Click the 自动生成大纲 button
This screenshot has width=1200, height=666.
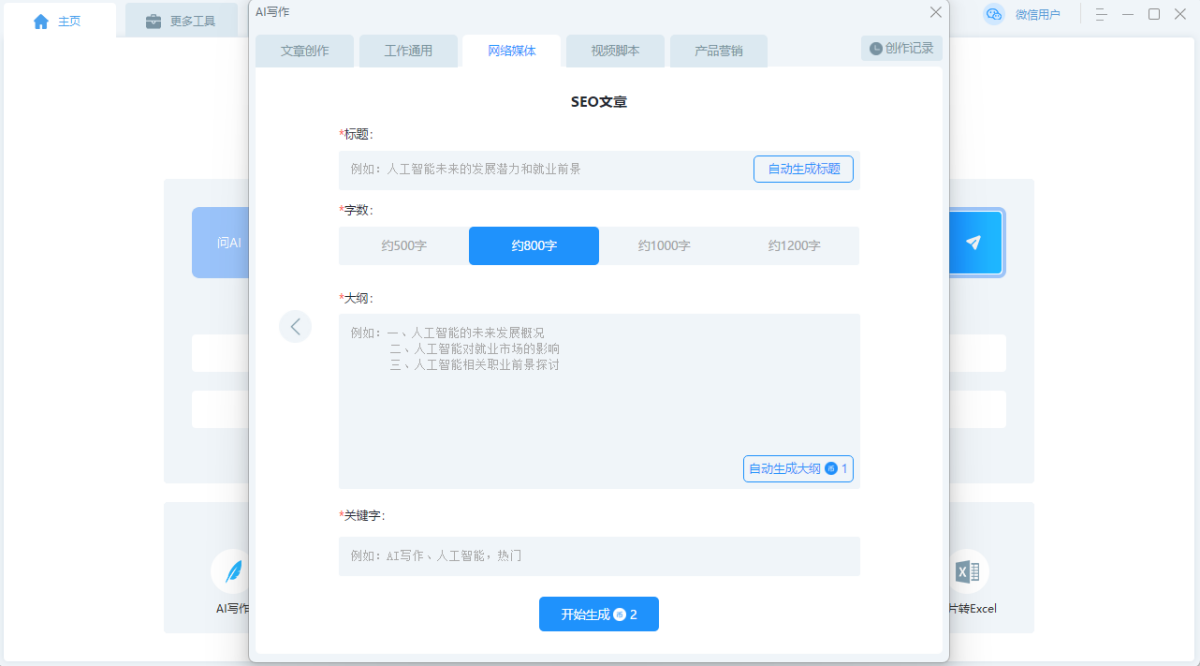(x=798, y=468)
